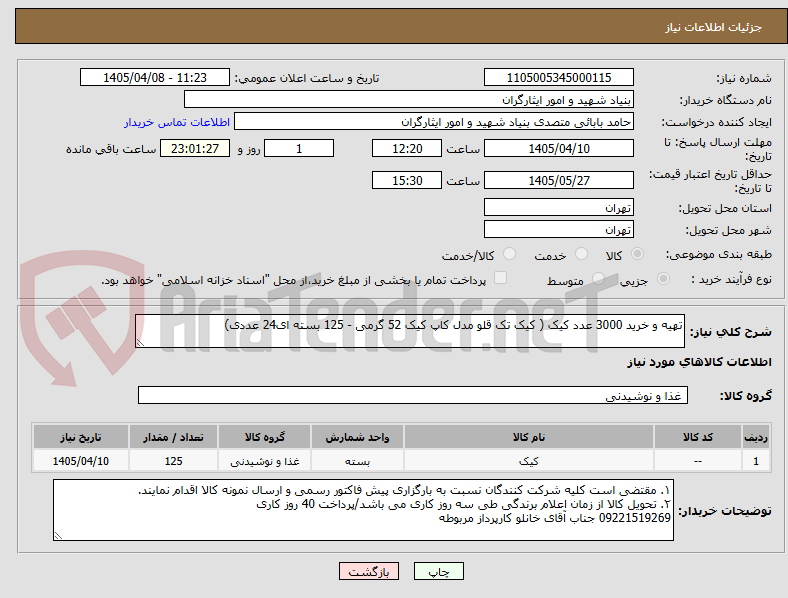Click the شماره نیاز field 1105005345000115

[x=559, y=77]
